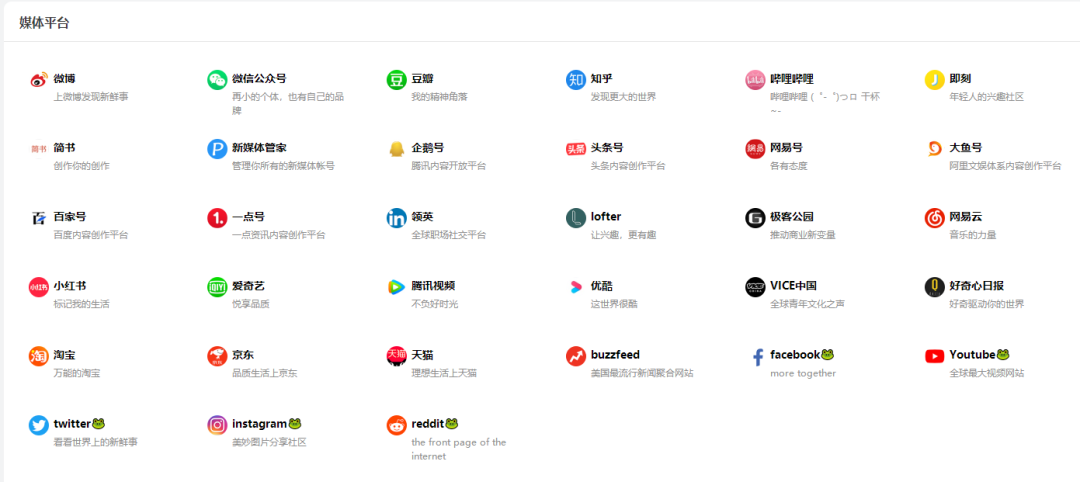This screenshot has width=1080, height=482.
Task: Click text '上微博发现新鲜事'
Action: [91, 96]
